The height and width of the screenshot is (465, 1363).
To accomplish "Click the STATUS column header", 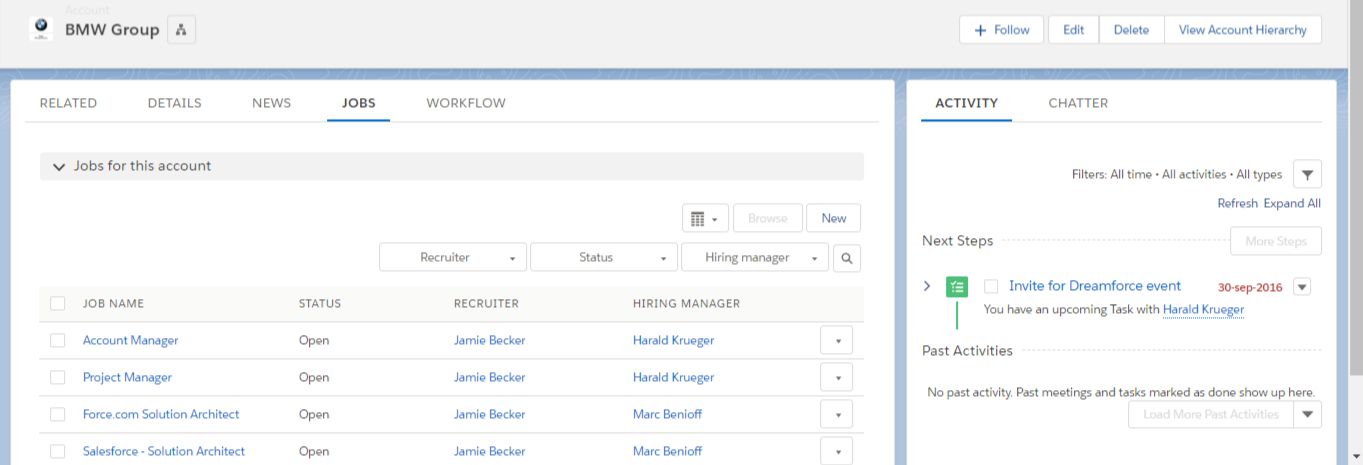I will click(x=320, y=304).
